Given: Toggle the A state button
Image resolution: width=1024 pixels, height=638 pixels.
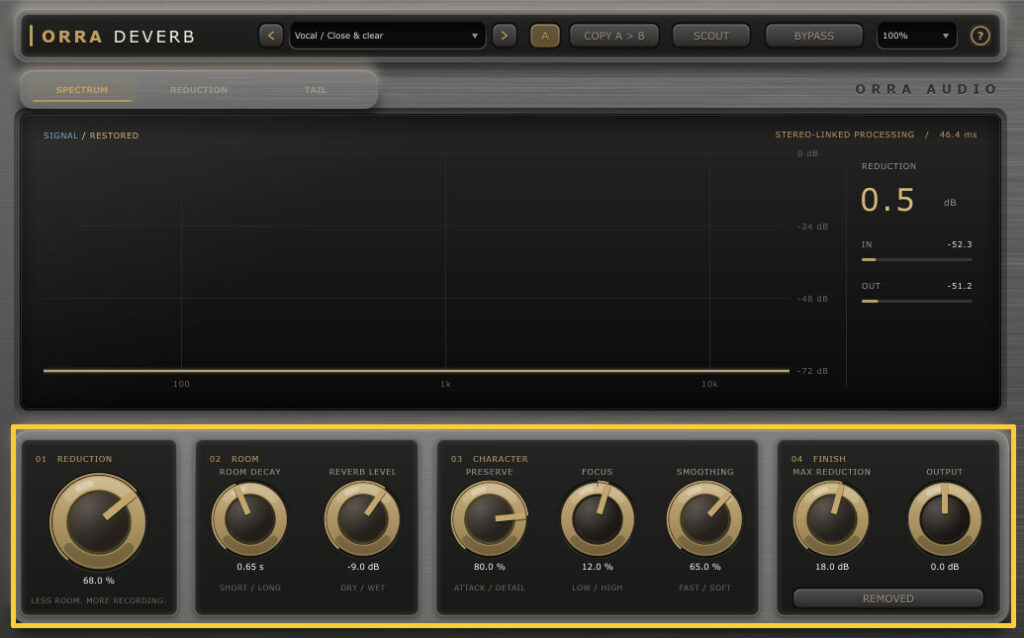Looking at the screenshot, I should click(545, 35).
